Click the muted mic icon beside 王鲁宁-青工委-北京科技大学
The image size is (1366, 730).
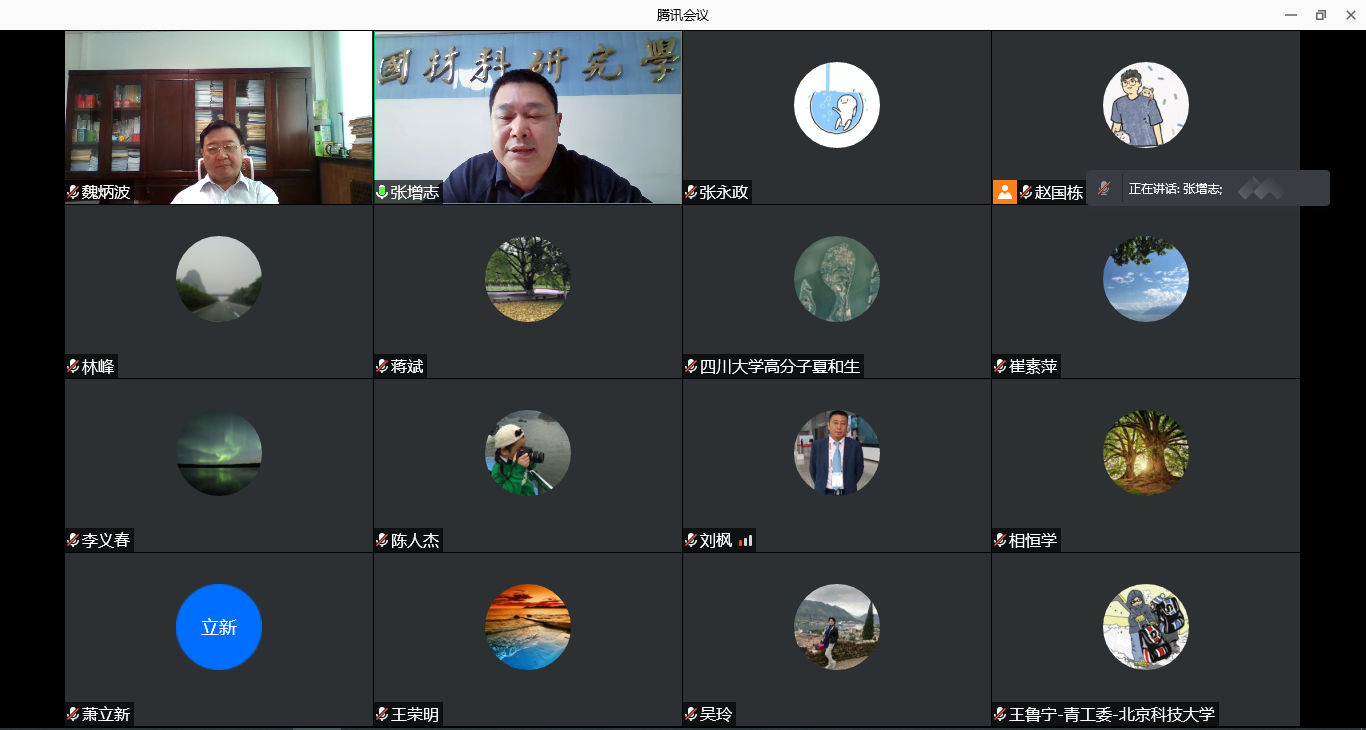(1000, 714)
